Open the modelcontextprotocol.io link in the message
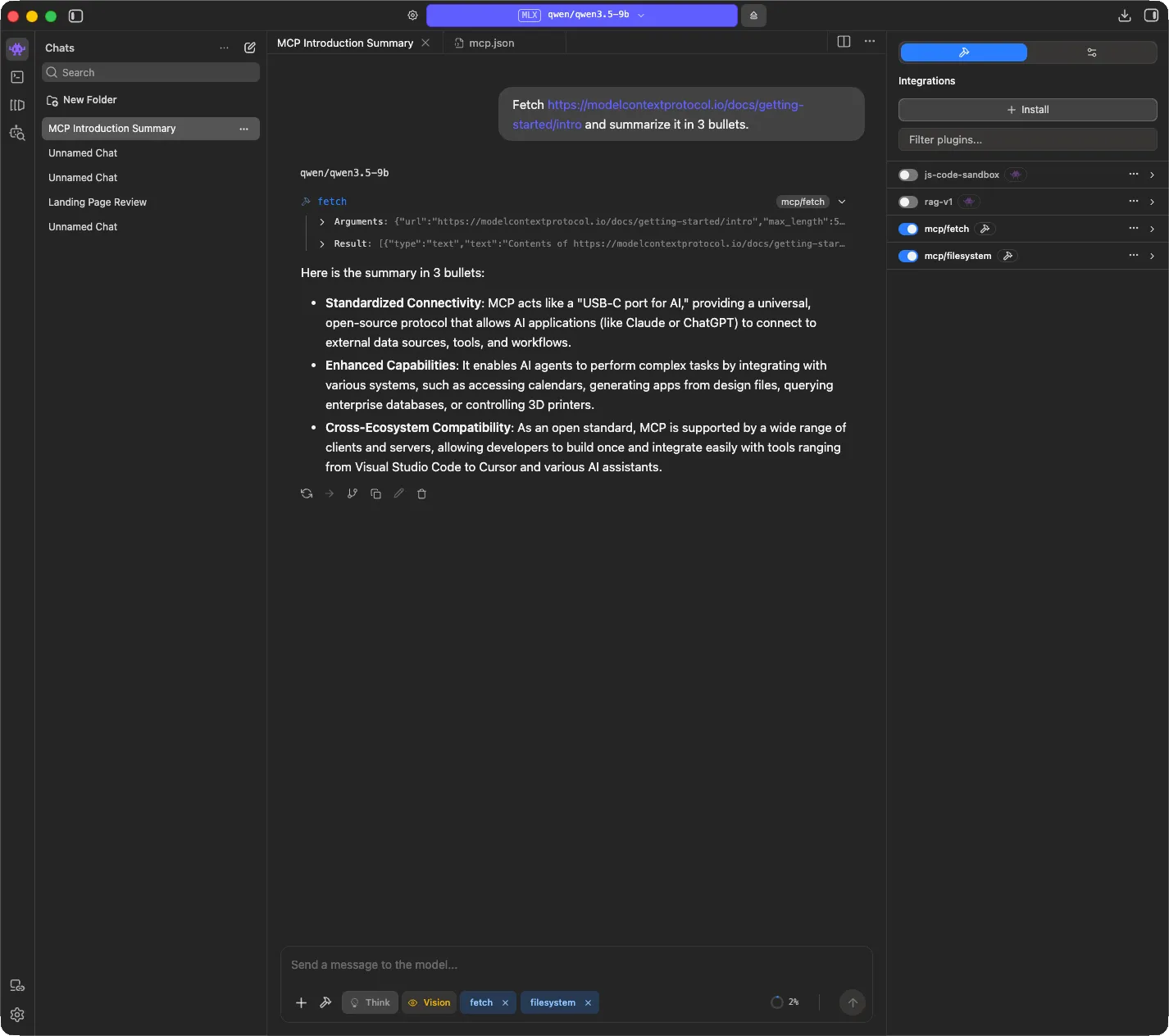This screenshot has width=1169, height=1036. [x=658, y=115]
